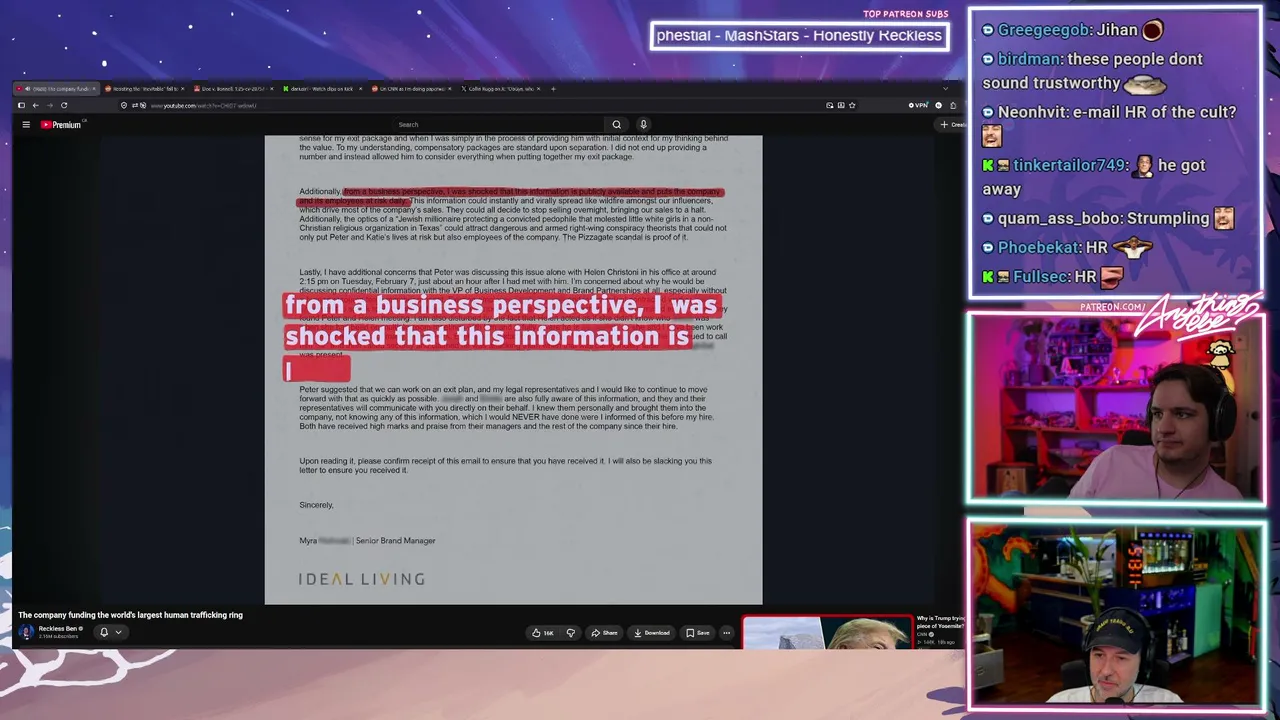This screenshot has width=1280, height=720.
Task: Click the browser back arrow
Action: click(x=35, y=105)
